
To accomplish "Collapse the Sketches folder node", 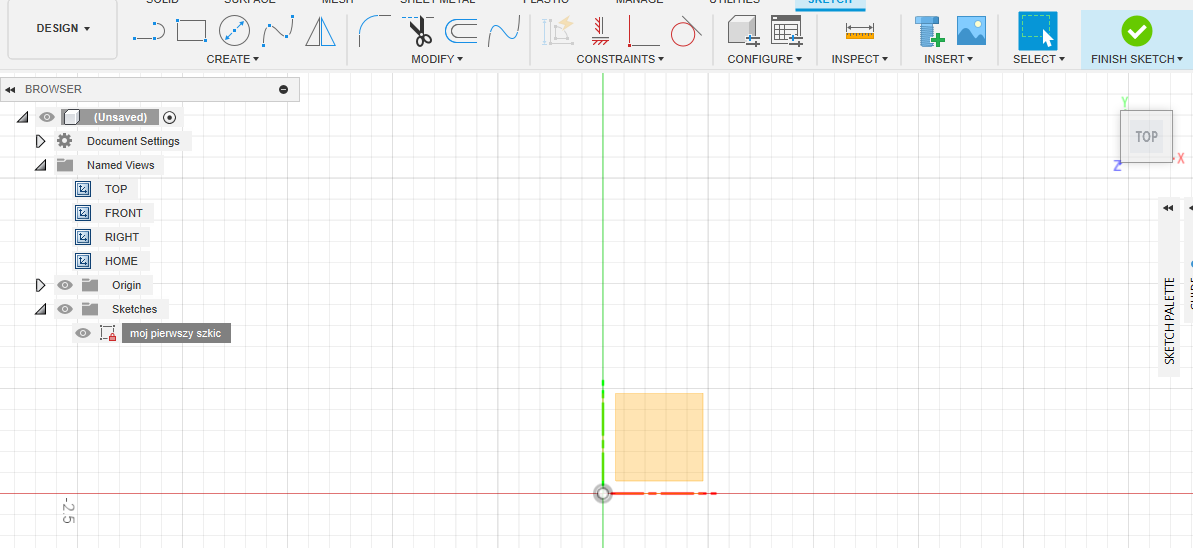I will (x=40, y=309).
